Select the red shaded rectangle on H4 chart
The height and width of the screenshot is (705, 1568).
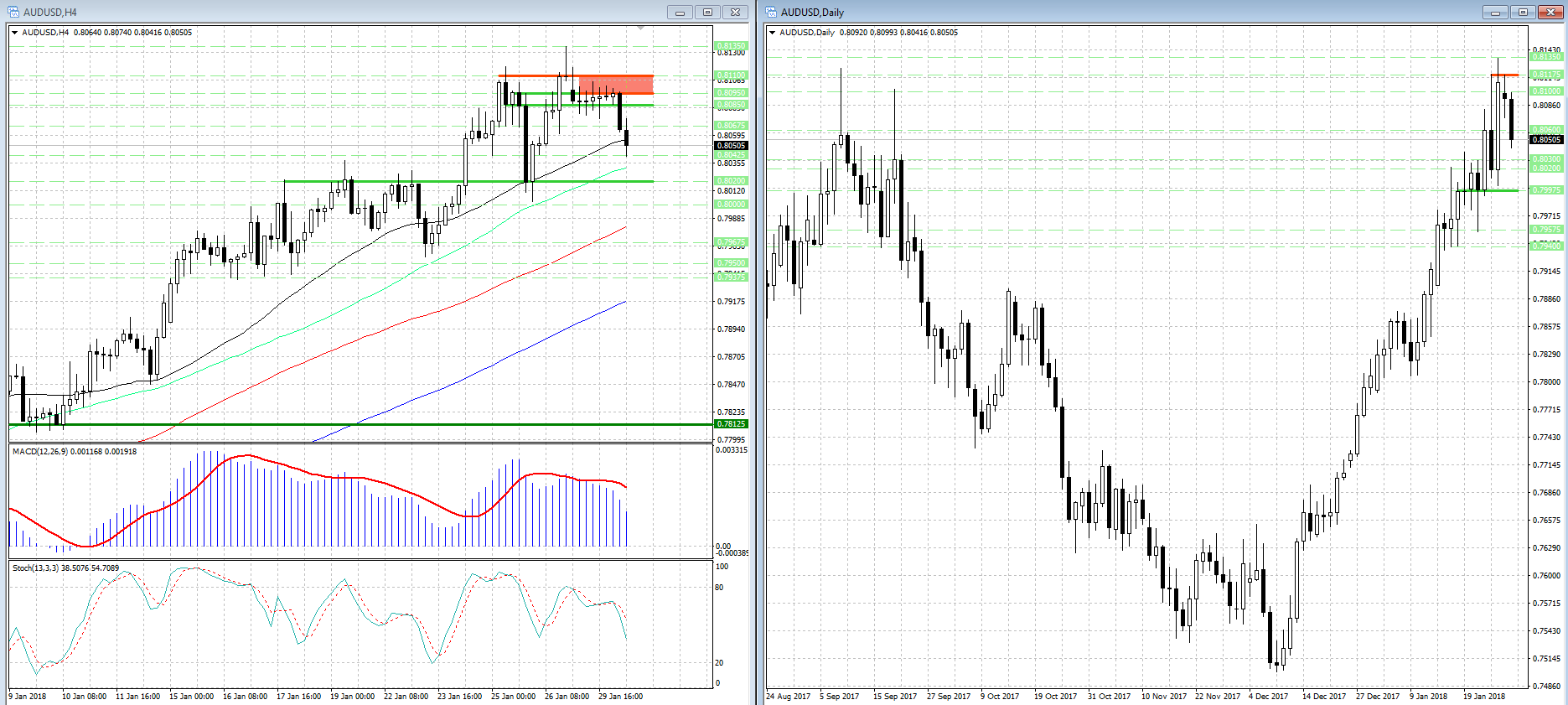pos(616,85)
